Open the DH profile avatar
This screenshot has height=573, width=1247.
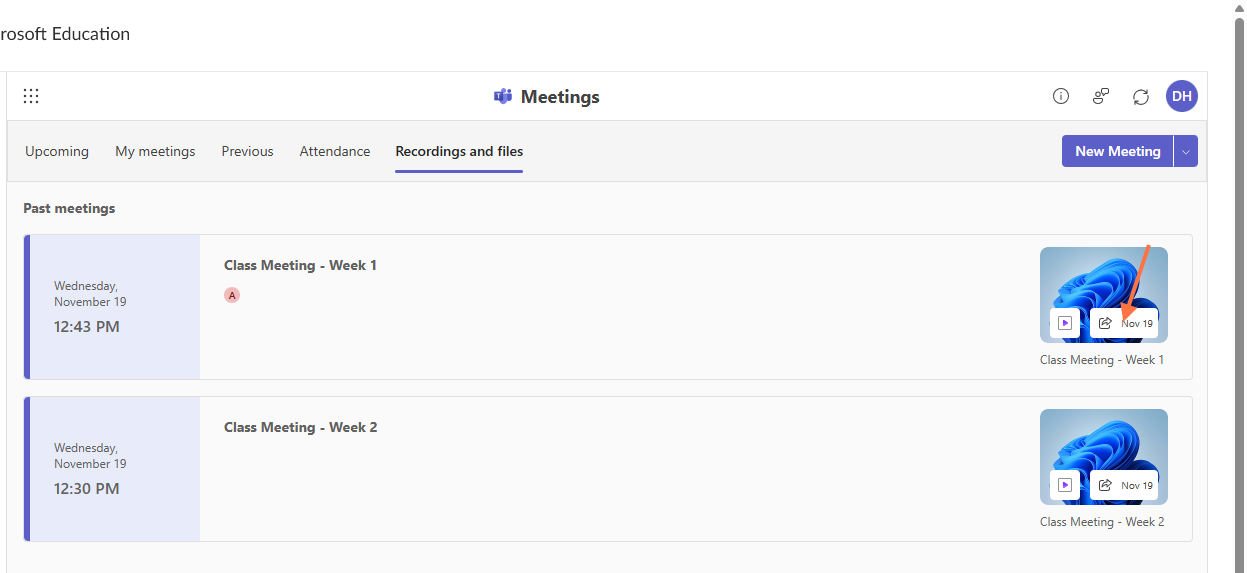coord(1182,96)
